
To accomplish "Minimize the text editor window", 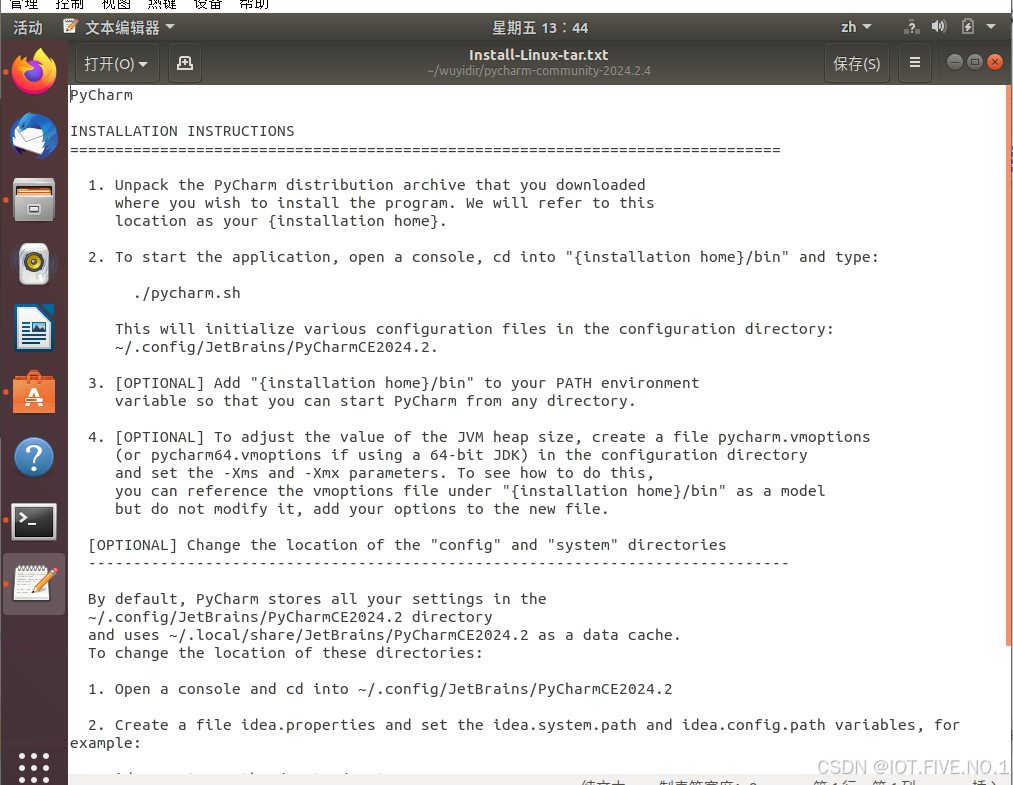I will (954, 62).
